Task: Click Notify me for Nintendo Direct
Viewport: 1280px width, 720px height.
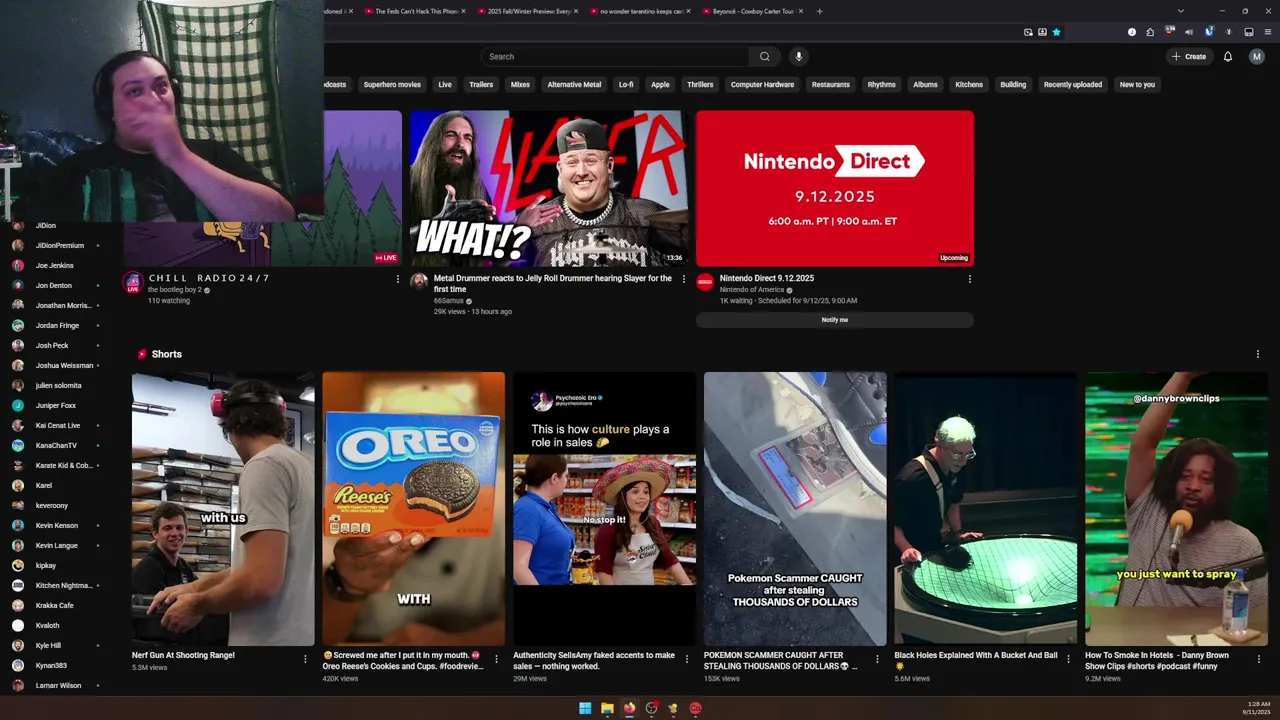Action: tap(834, 320)
